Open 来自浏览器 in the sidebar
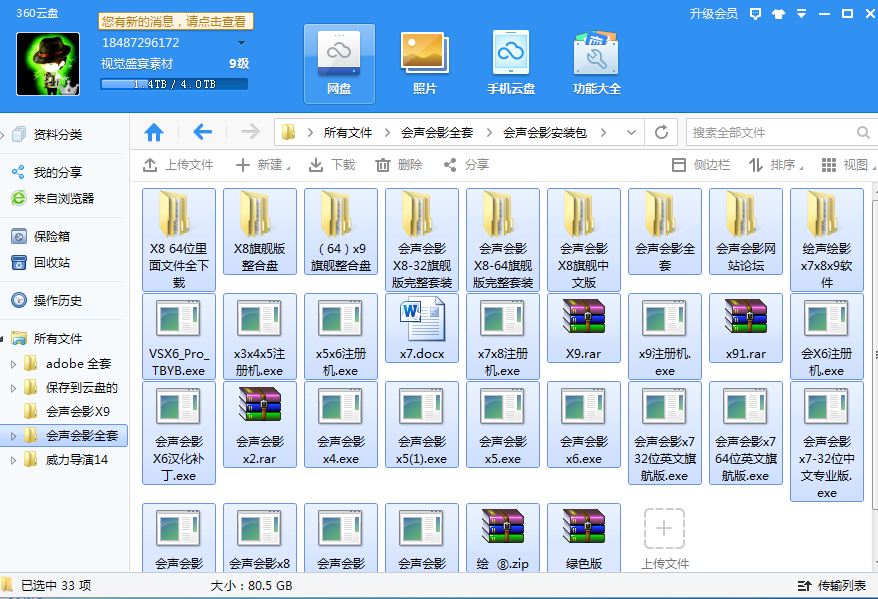Screen dimensions: 878x599 click(64, 198)
